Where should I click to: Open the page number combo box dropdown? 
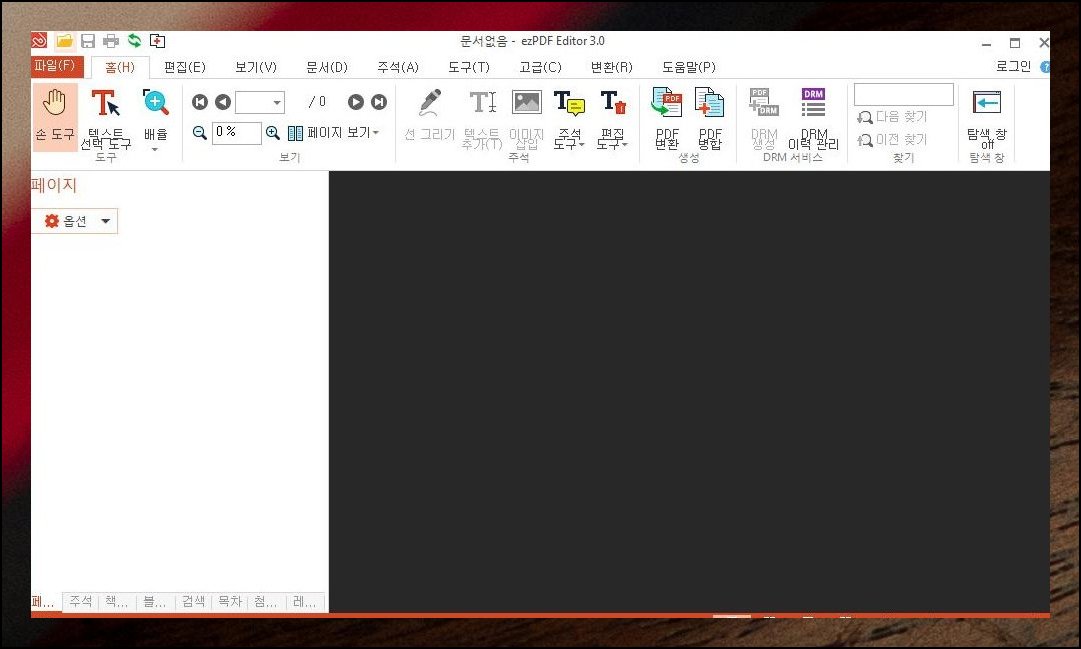[277, 103]
